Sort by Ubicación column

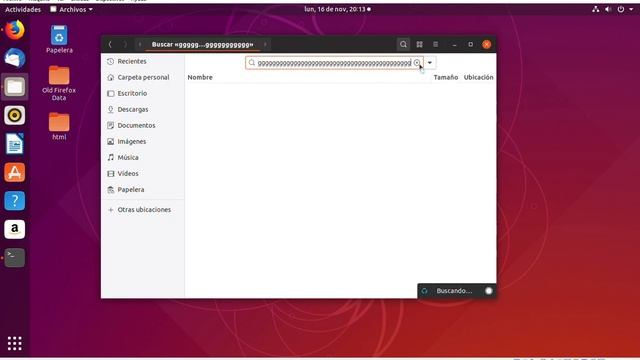point(478,77)
